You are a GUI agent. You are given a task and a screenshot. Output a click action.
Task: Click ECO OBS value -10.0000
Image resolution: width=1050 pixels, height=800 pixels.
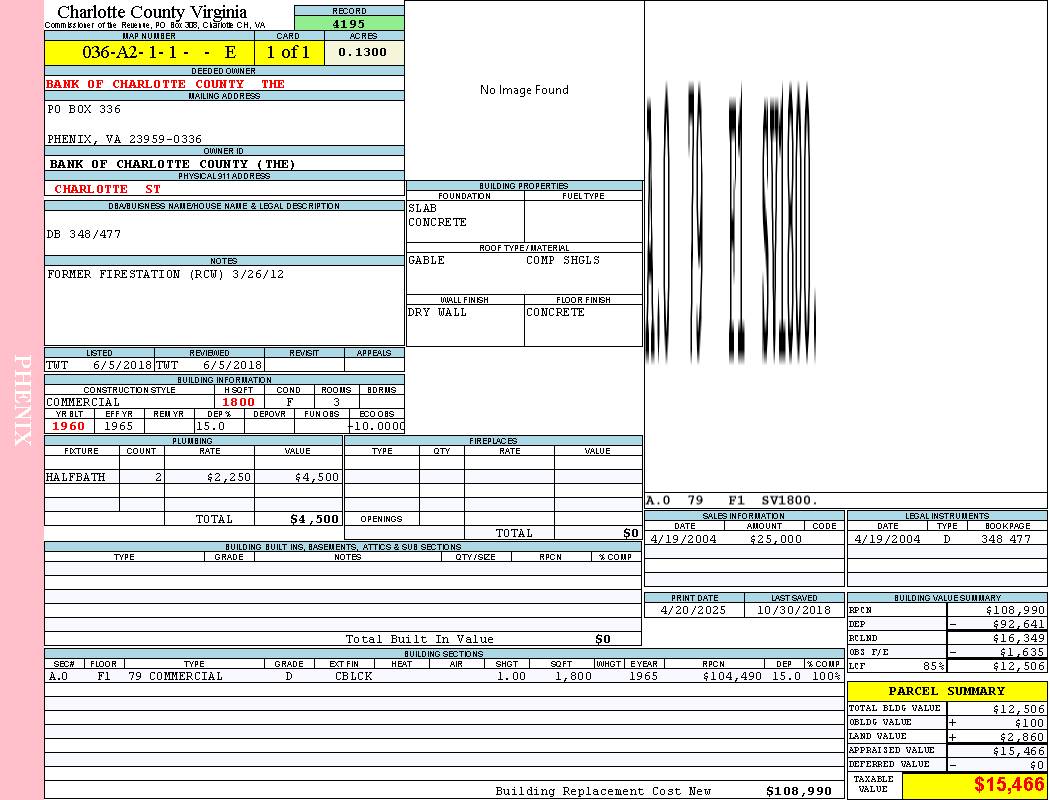(x=376, y=426)
